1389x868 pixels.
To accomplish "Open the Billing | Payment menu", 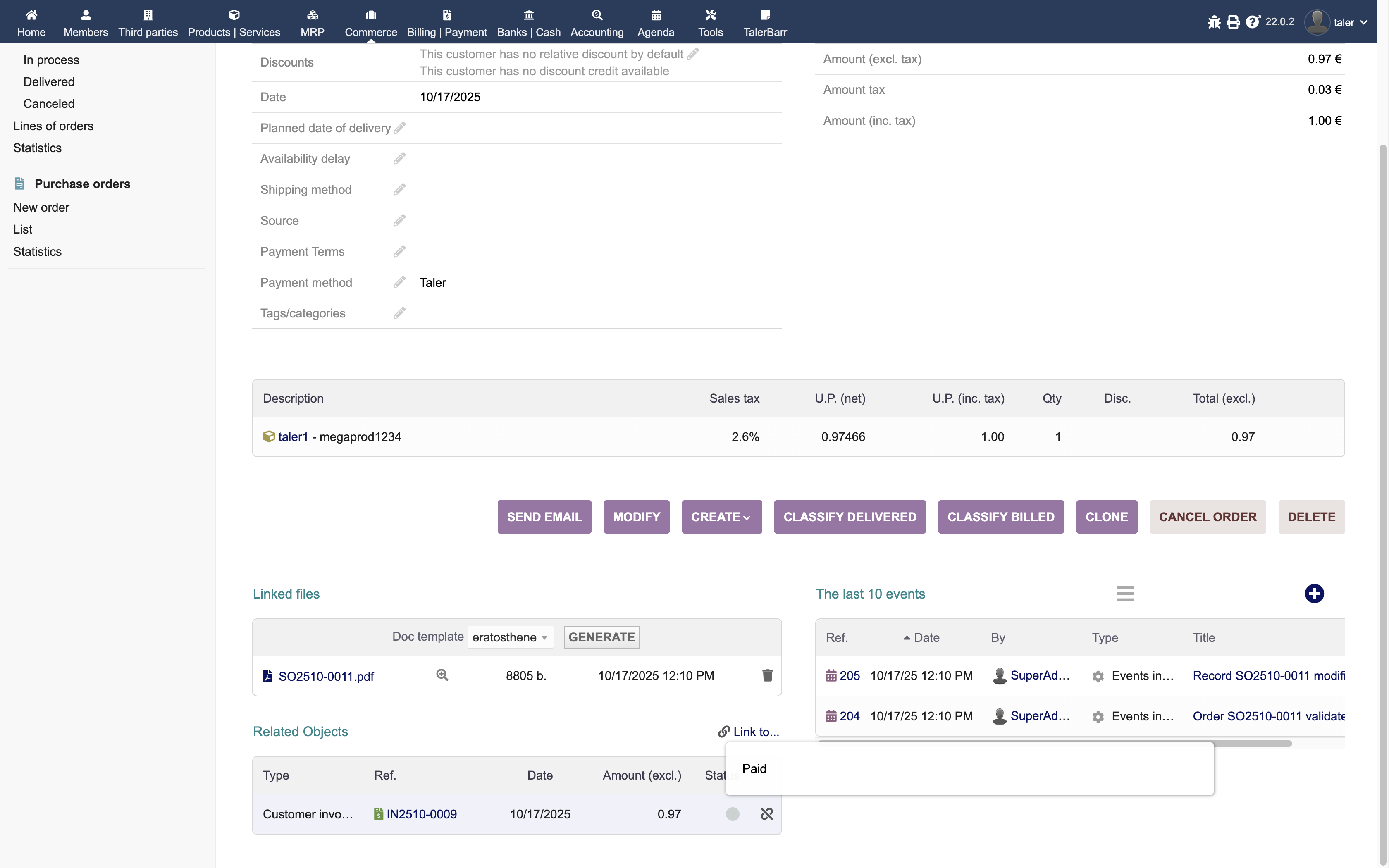I will pyautogui.click(x=446, y=23).
